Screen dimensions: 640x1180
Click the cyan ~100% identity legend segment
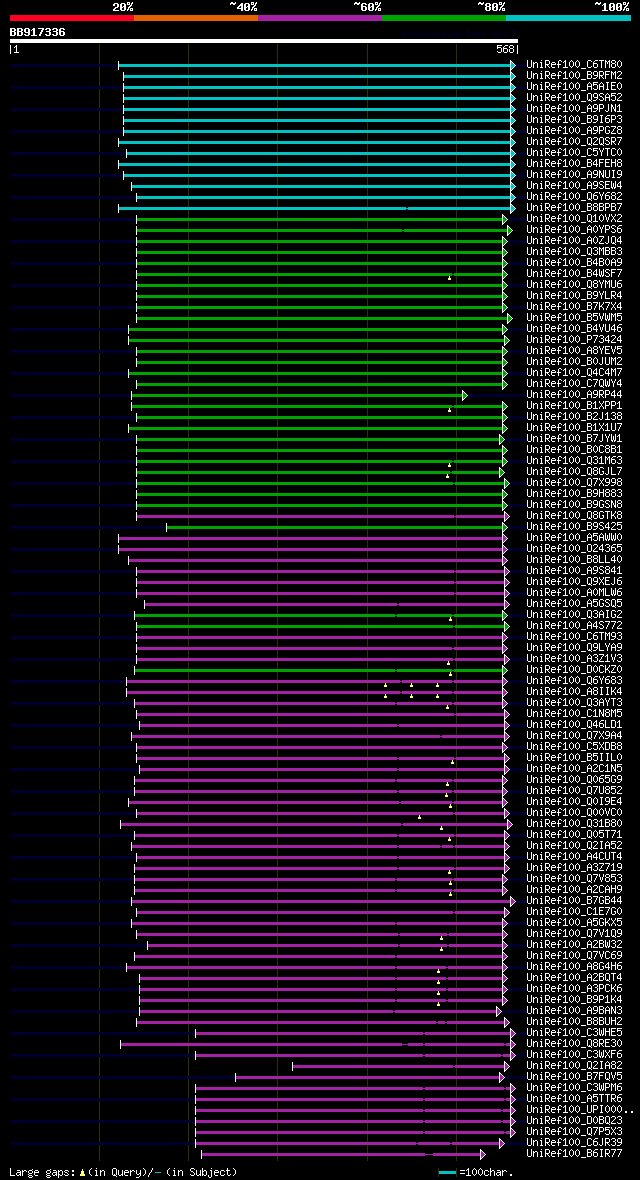click(x=568, y=17)
